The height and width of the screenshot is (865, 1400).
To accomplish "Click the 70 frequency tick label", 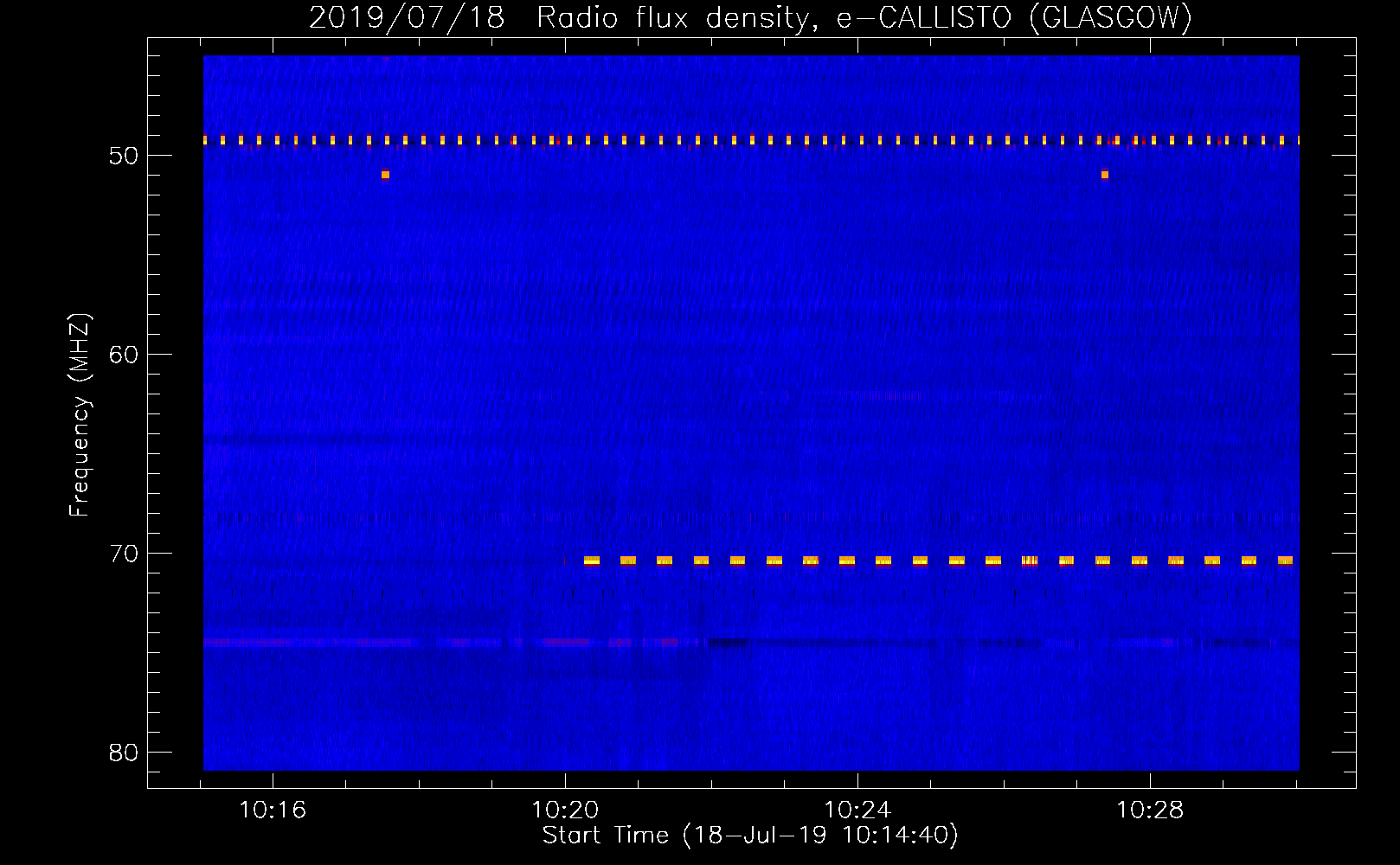I will [x=124, y=554].
